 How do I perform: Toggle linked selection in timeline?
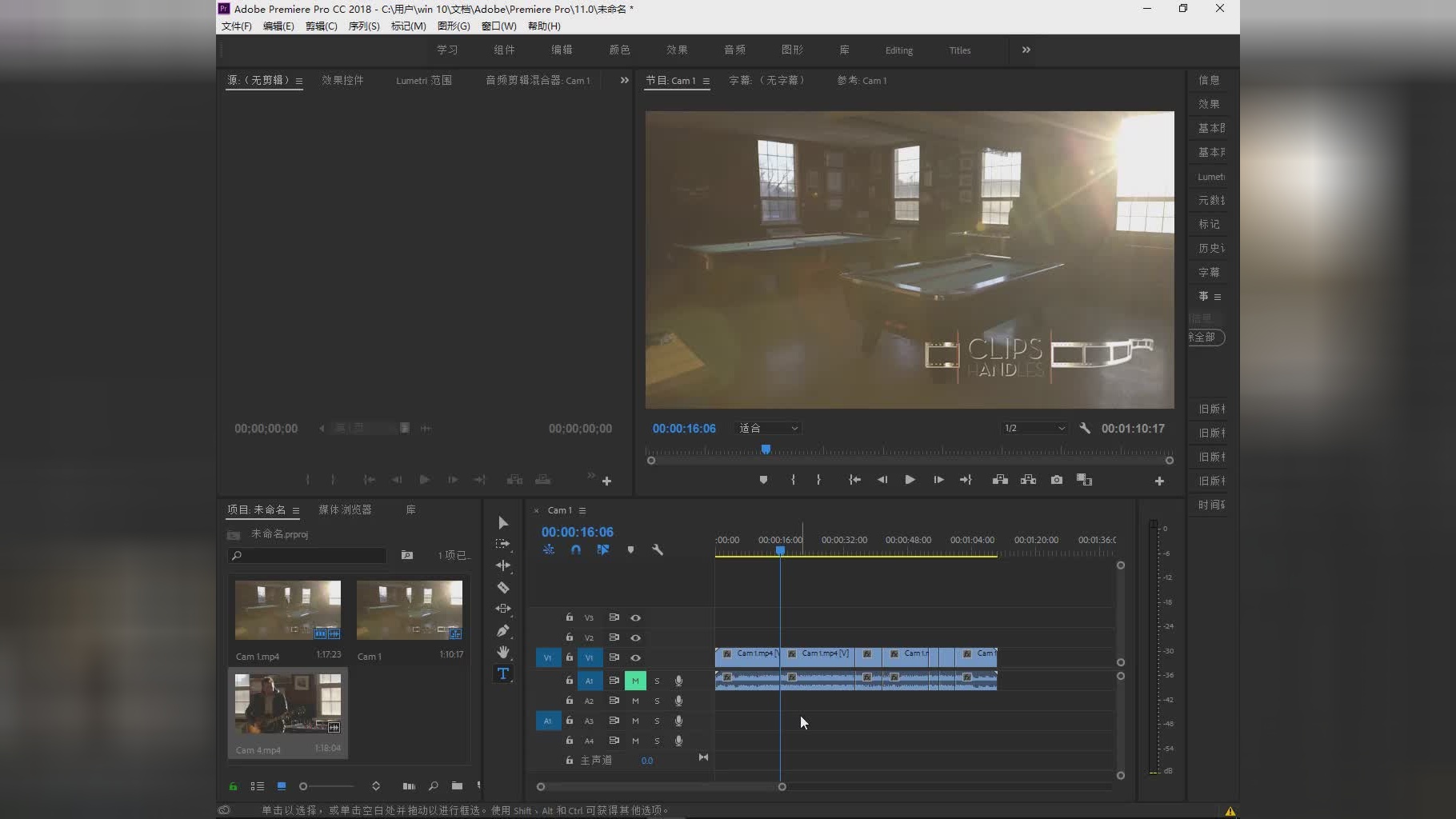(603, 550)
